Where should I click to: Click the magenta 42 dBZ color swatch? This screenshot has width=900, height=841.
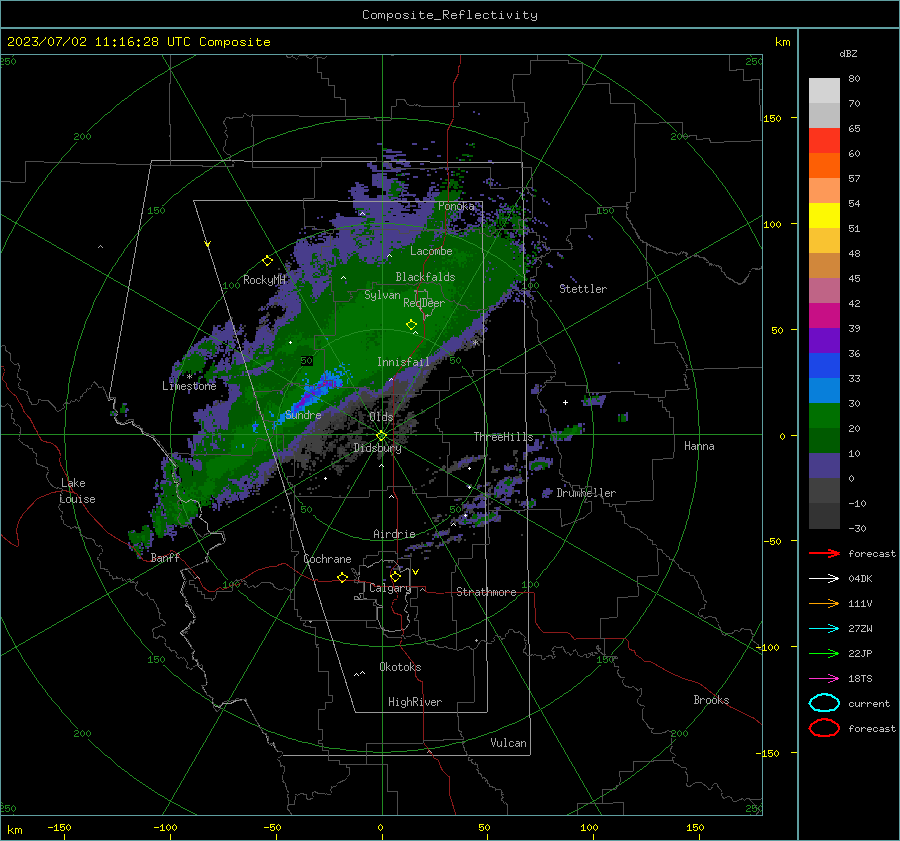824,316
